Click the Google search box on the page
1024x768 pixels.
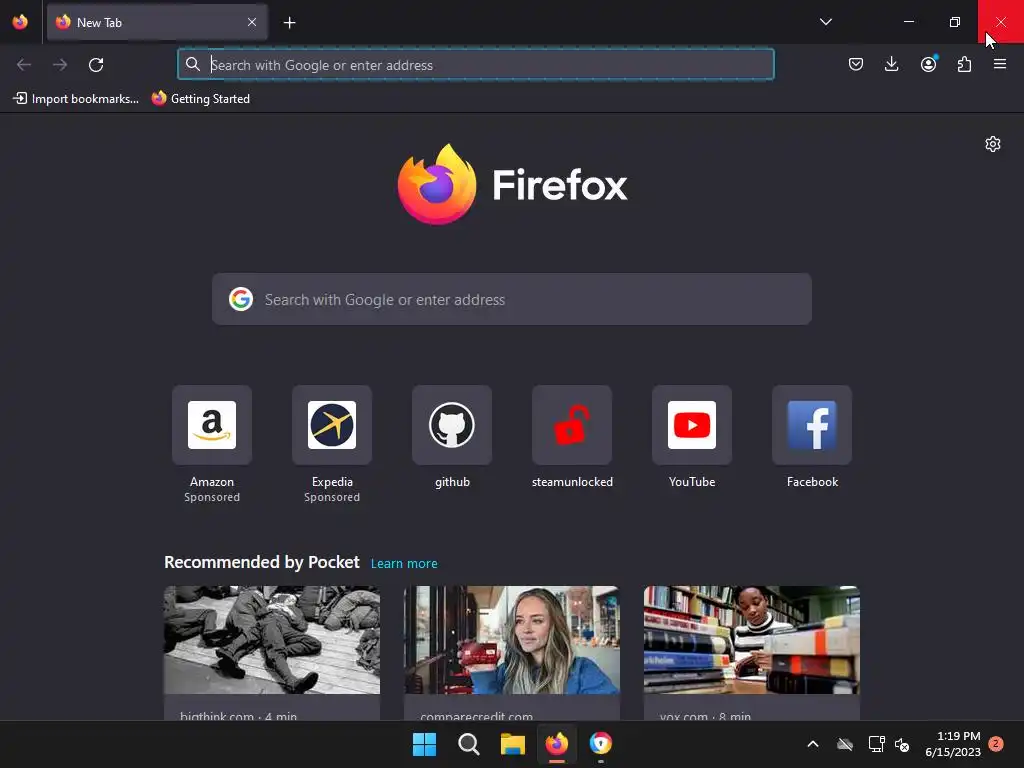512,299
